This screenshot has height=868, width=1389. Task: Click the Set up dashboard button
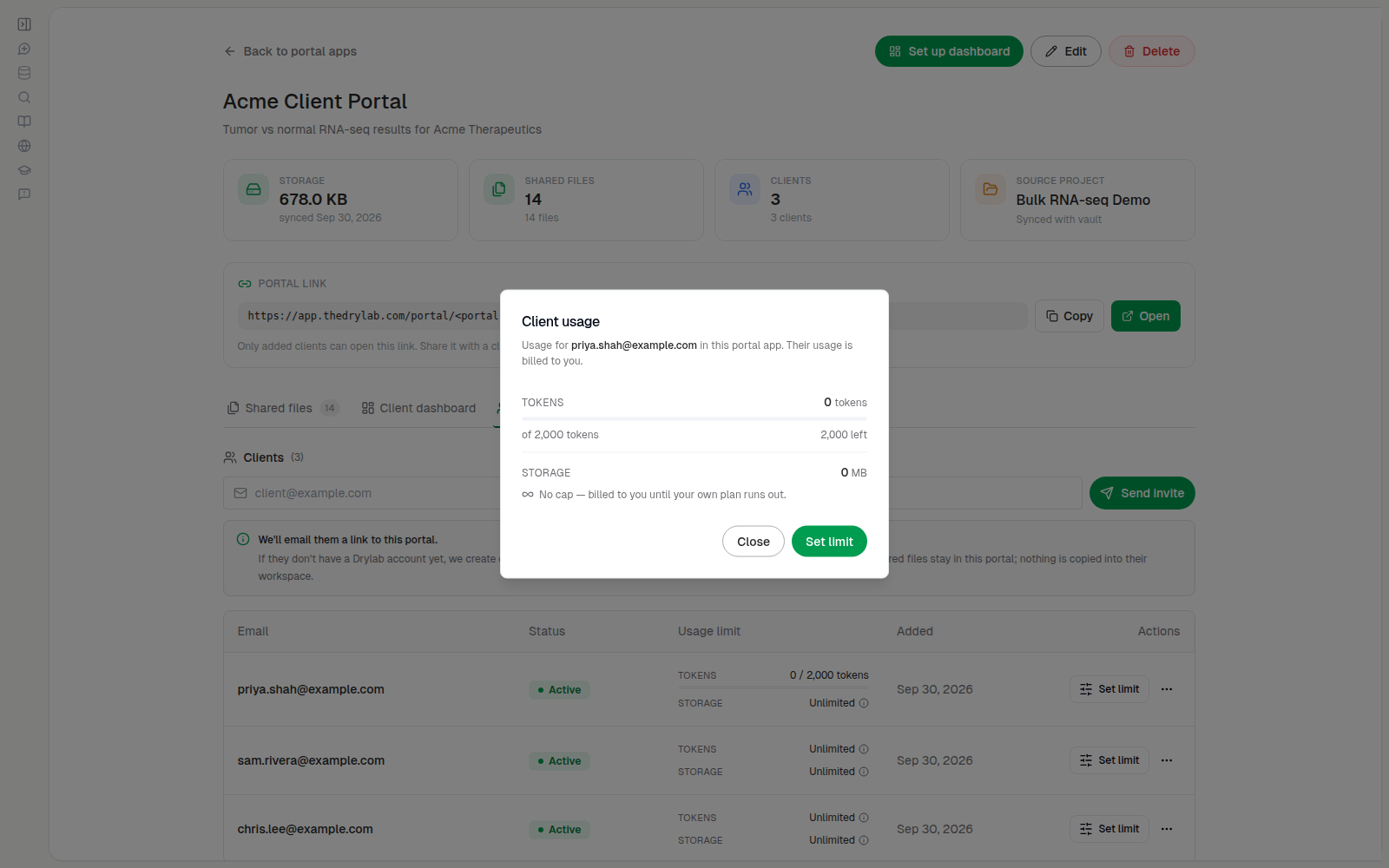coord(949,51)
